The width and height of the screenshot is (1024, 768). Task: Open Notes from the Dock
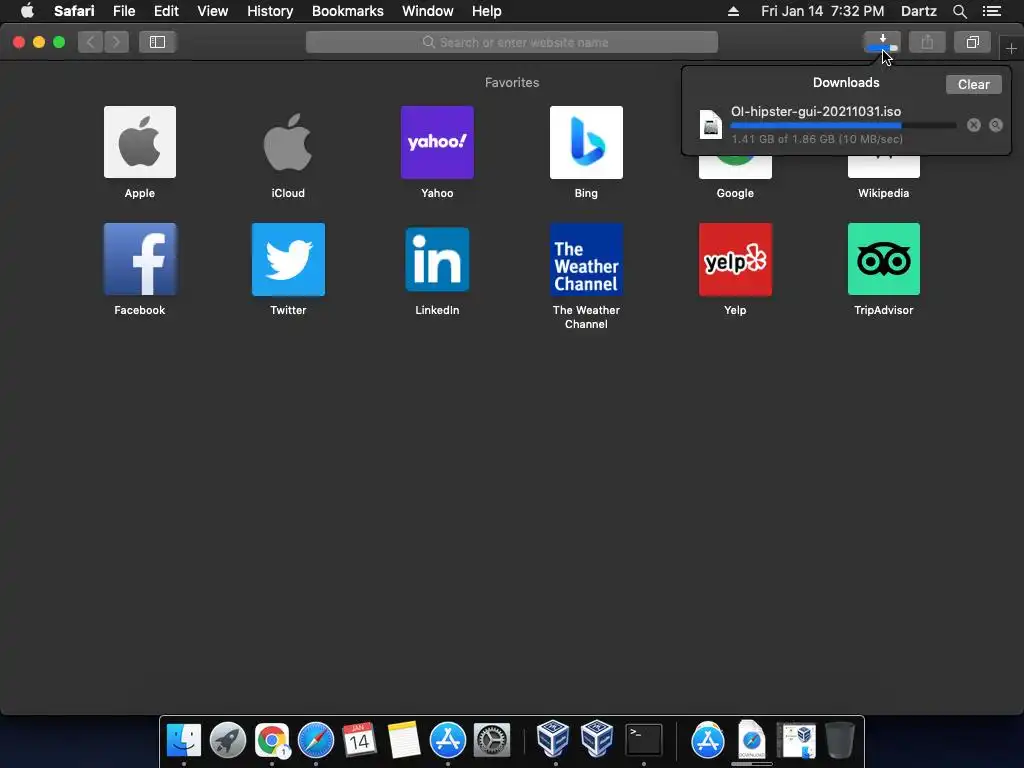click(x=404, y=741)
